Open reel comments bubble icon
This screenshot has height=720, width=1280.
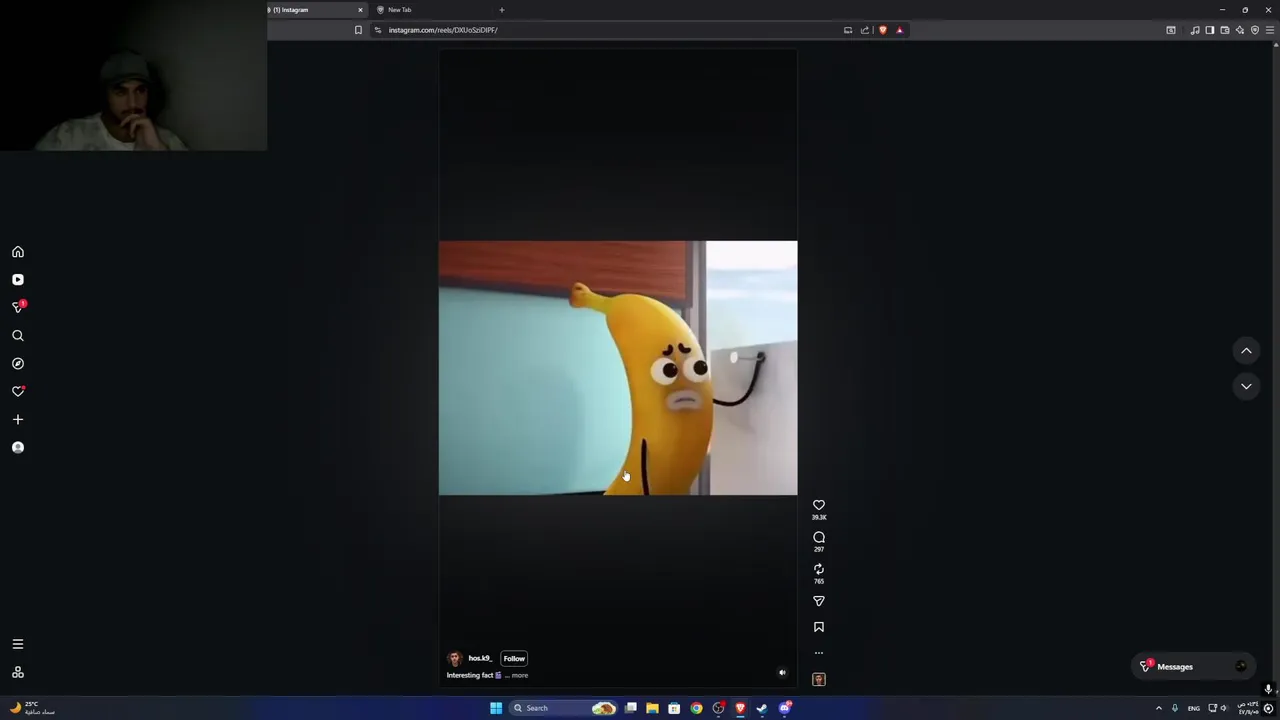pos(819,537)
